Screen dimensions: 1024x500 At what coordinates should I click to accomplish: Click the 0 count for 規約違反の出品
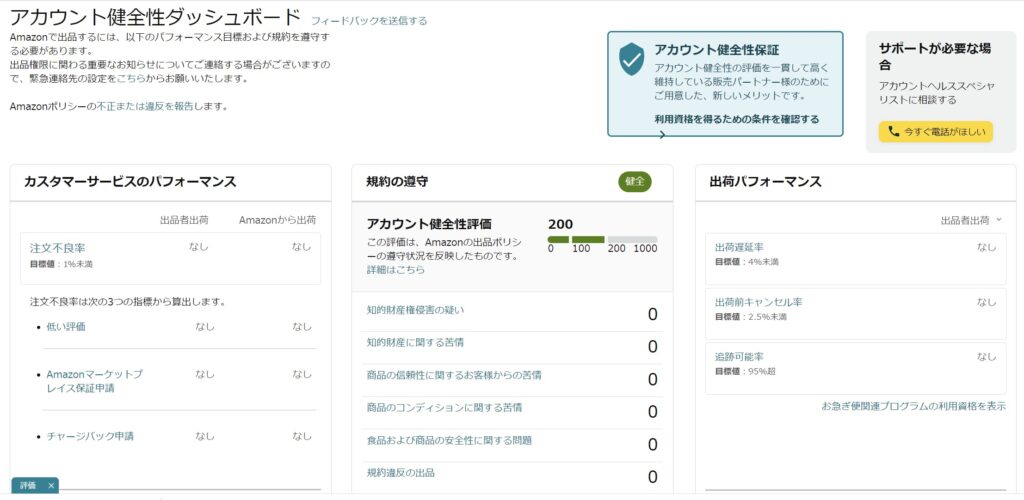652,477
